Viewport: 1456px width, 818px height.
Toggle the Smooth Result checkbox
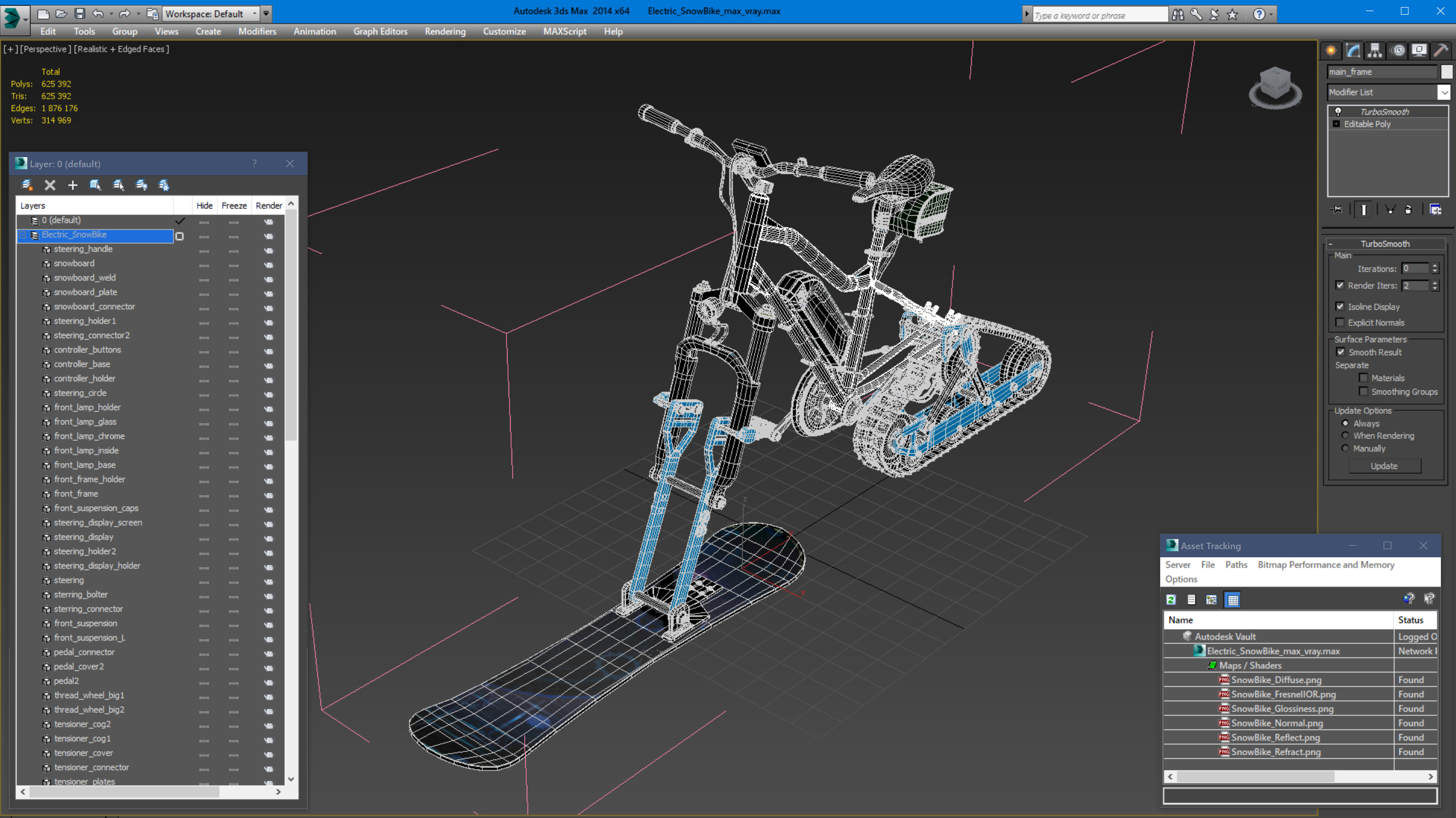click(x=1341, y=351)
